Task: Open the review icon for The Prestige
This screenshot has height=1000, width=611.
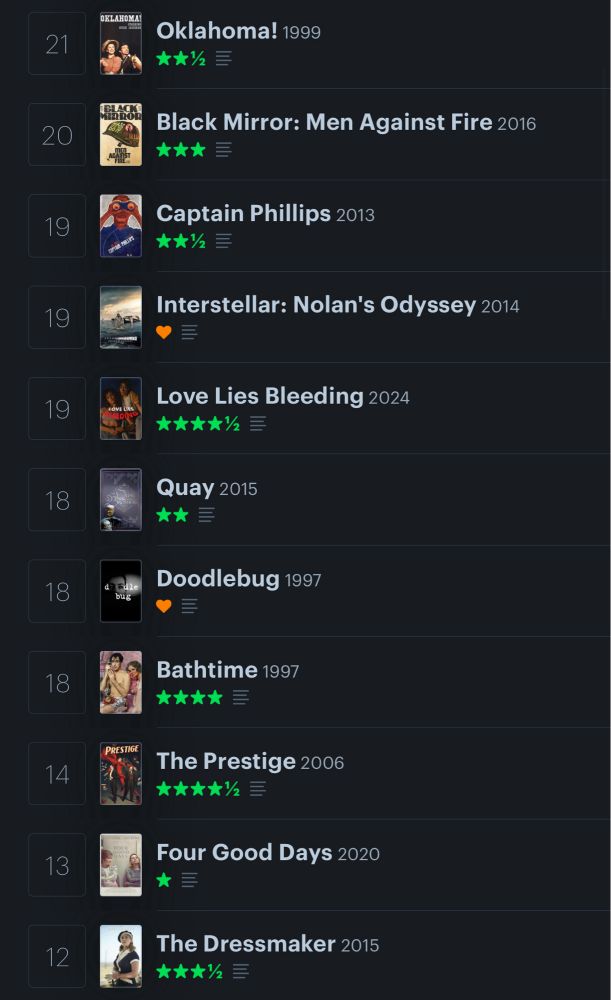Action: point(258,789)
